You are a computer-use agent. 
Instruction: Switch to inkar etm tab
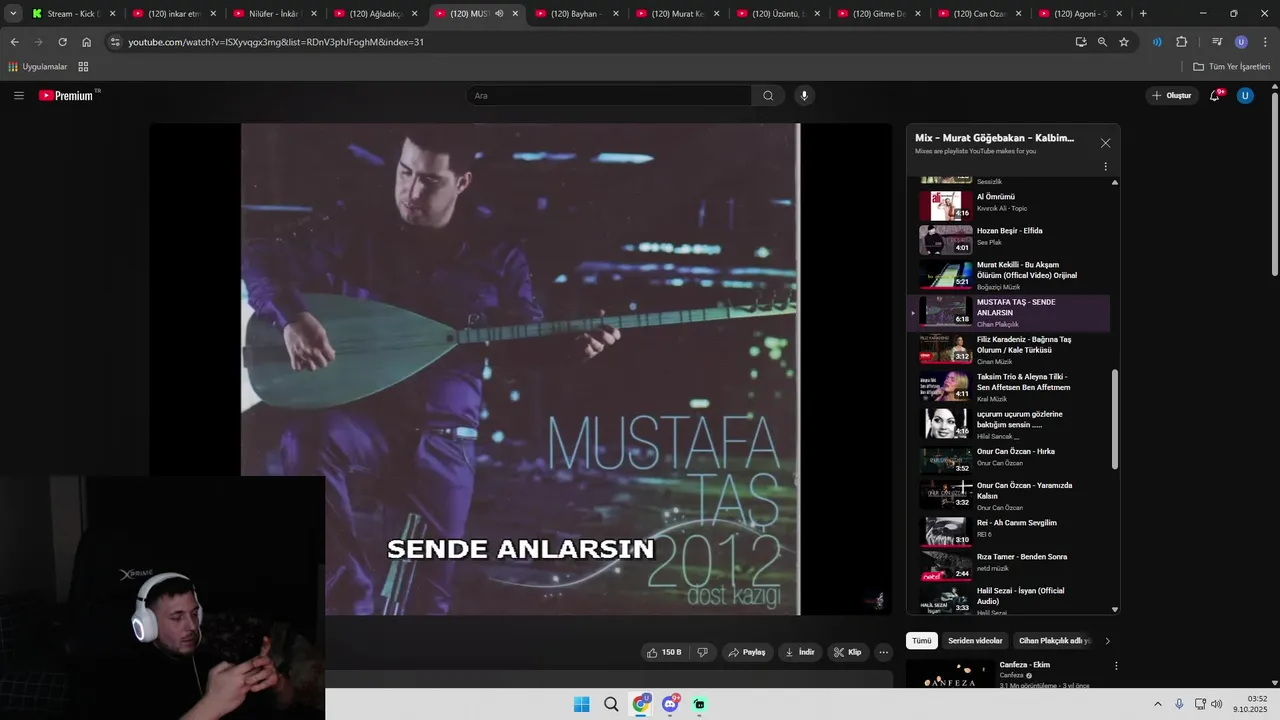coord(175,14)
